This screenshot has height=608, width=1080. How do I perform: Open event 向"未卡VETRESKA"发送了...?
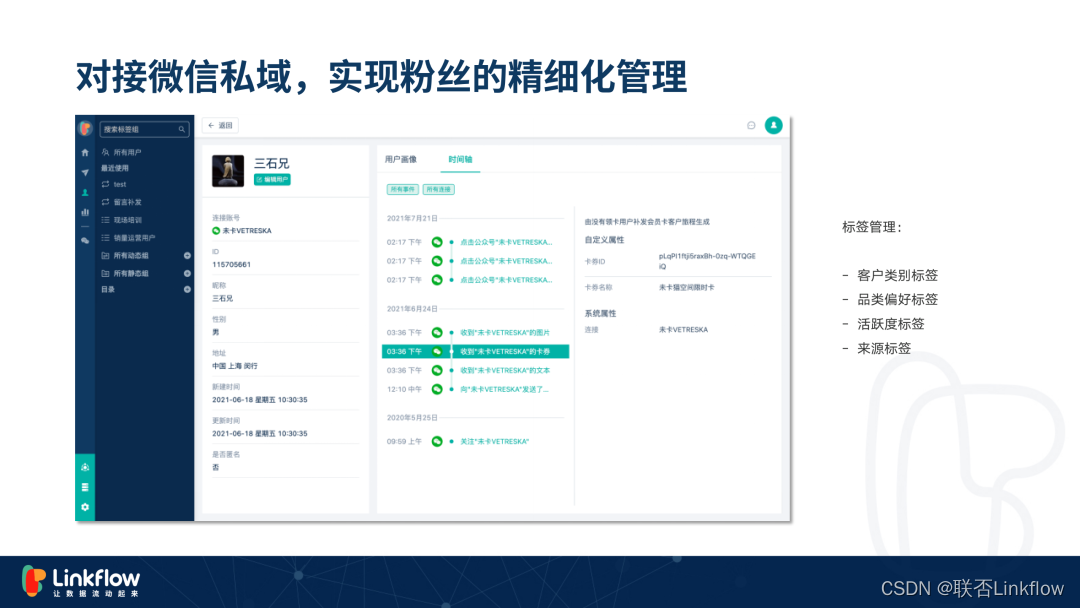(x=504, y=389)
